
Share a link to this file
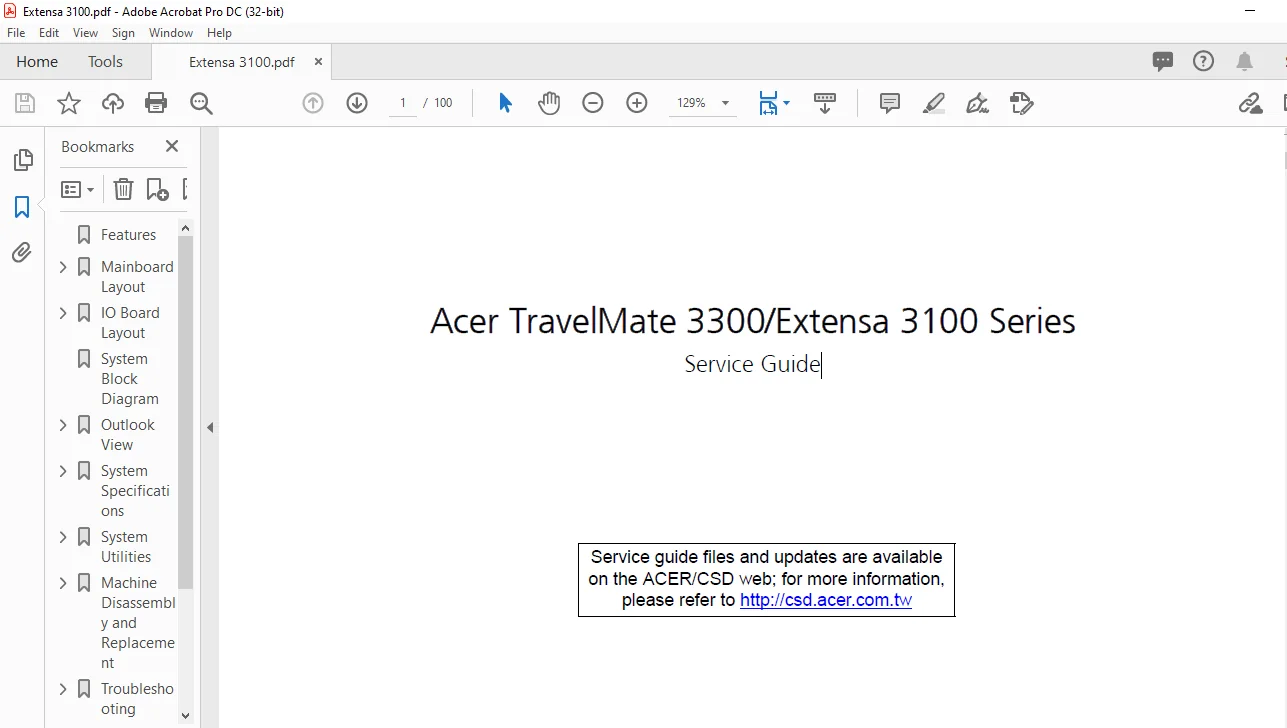click(x=1250, y=103)
